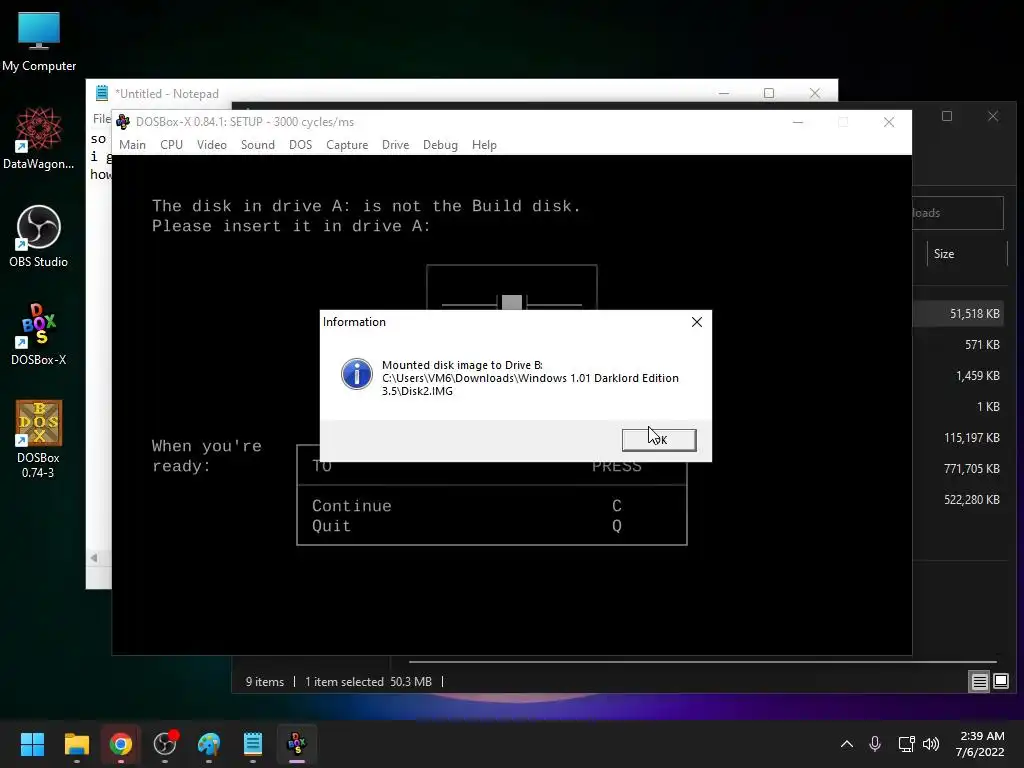1024x768 pixels.
Task: Select the DOSBox 0.74-3 desktop shortcut
Action: [x=39, y=439]
